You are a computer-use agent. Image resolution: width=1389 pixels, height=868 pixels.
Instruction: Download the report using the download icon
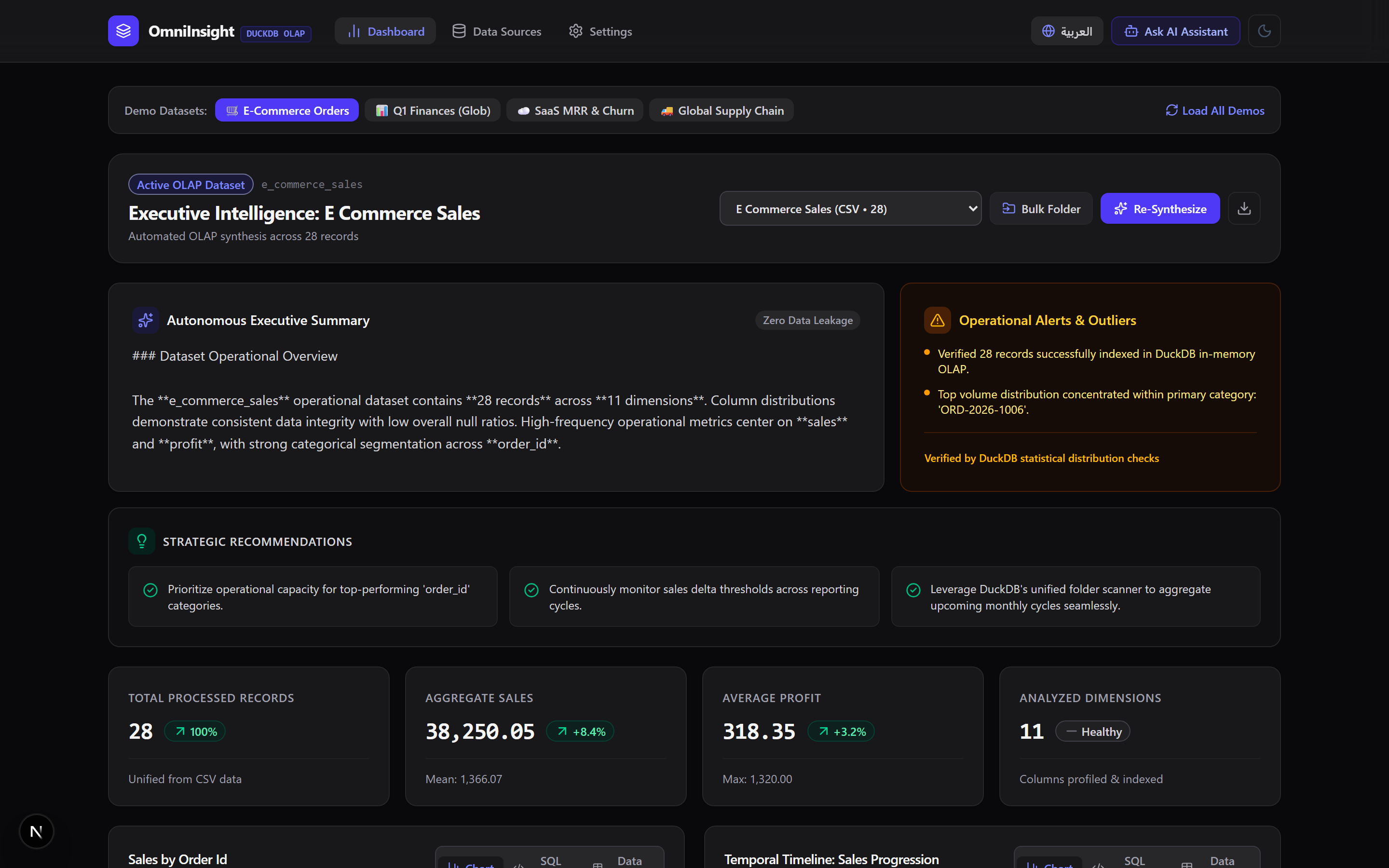(x=1244, y=208)
